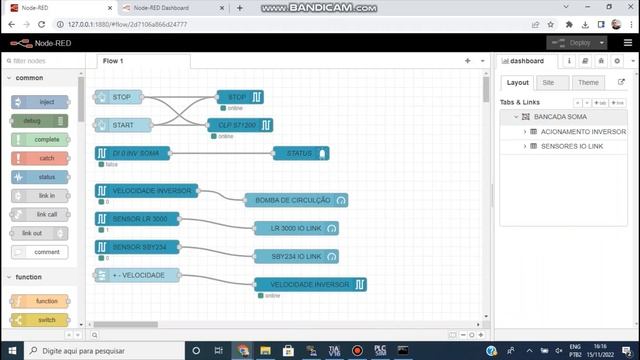Select the Flow 1 workspace tab
Viewport: 640px width, 360px height.
tap(144, 61)
